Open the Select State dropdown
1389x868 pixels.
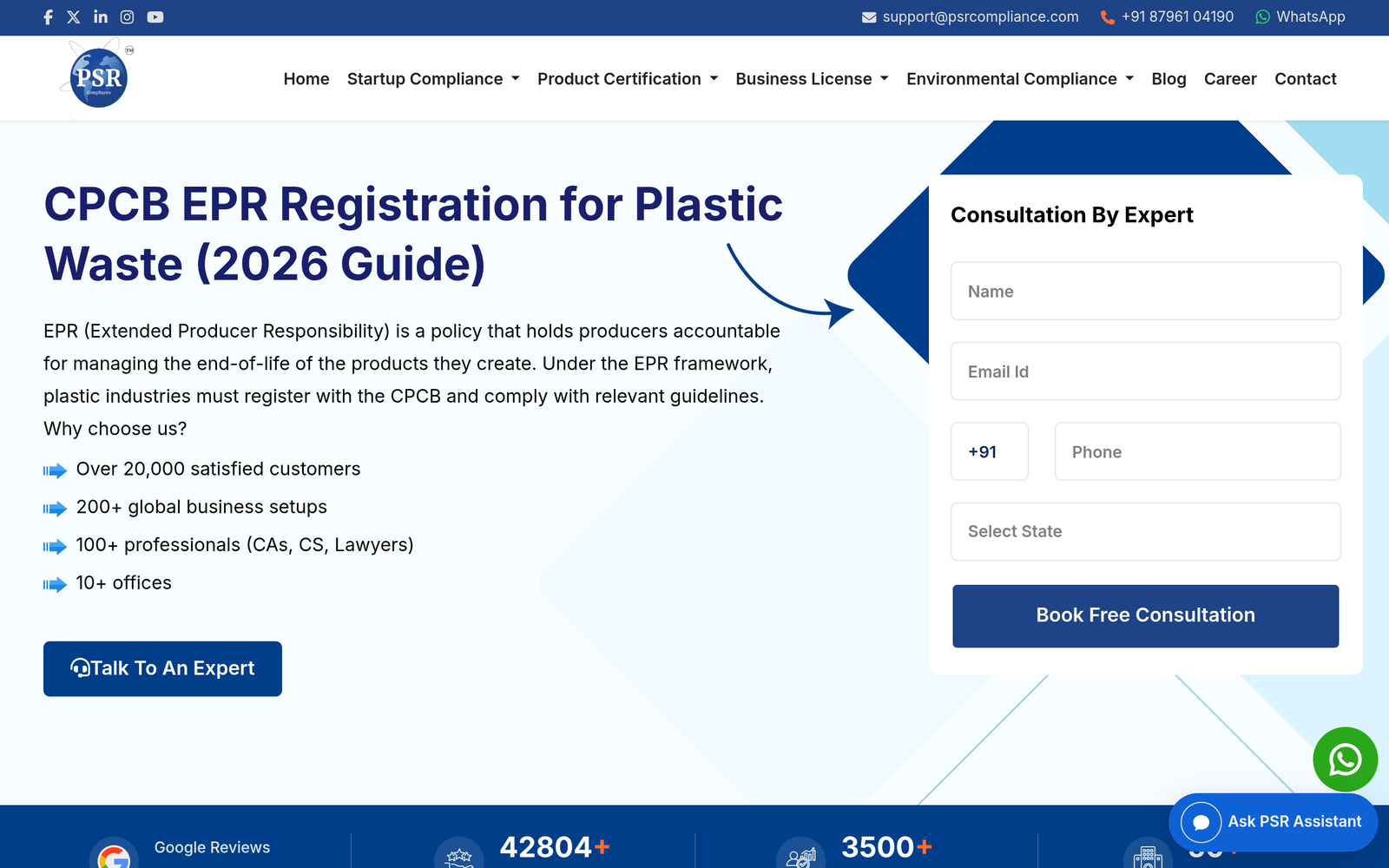pos(1146,531)
